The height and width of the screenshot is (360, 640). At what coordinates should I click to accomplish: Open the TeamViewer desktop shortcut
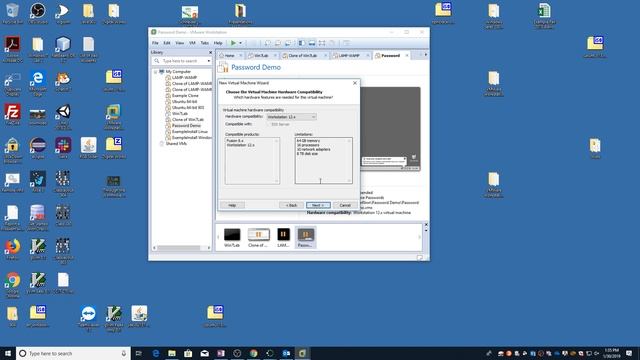point(88,318)
